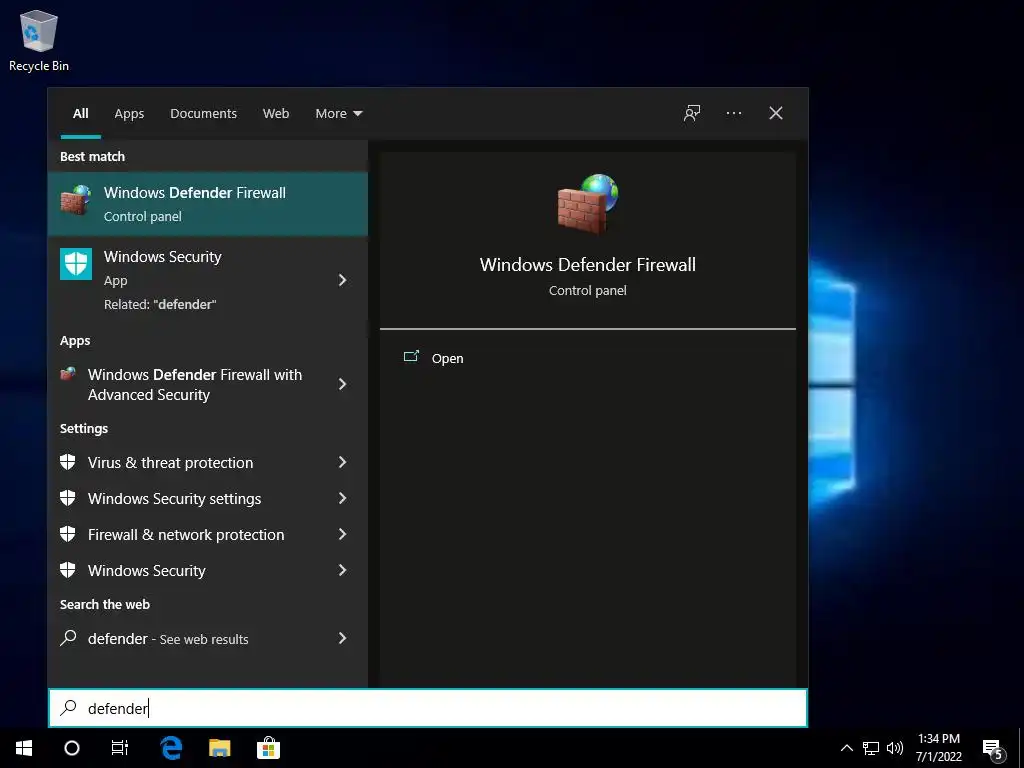Click the Search the web heading
The image size is (1024, 768).
coord(104,604)
